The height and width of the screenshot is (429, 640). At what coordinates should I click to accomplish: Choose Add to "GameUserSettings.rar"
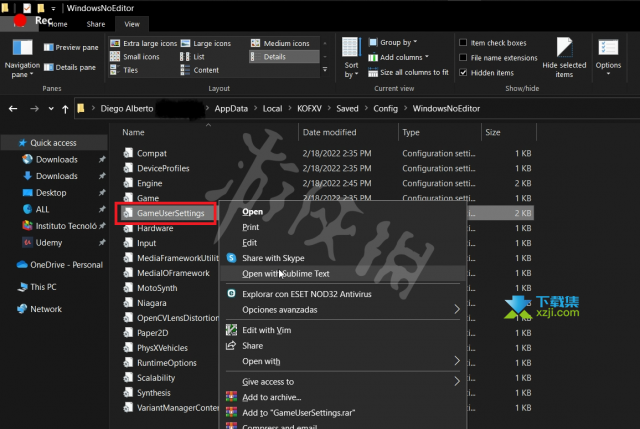pos(298,413)
